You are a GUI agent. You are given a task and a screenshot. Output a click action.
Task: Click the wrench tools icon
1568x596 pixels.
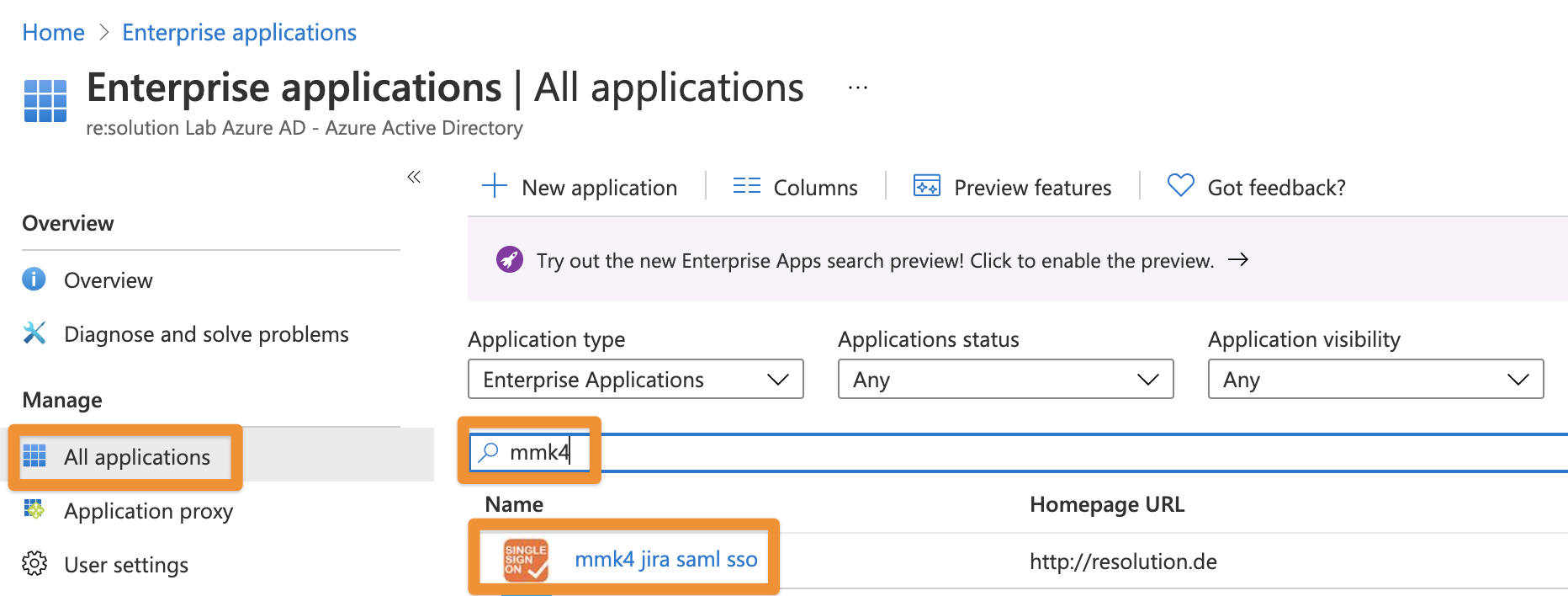point(34,333)
